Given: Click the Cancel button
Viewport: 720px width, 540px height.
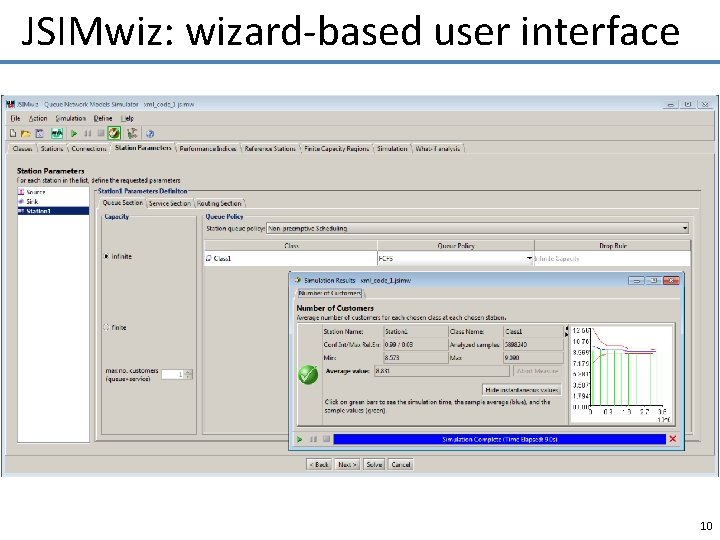Looking at the screenshot, I should point(400,464).
